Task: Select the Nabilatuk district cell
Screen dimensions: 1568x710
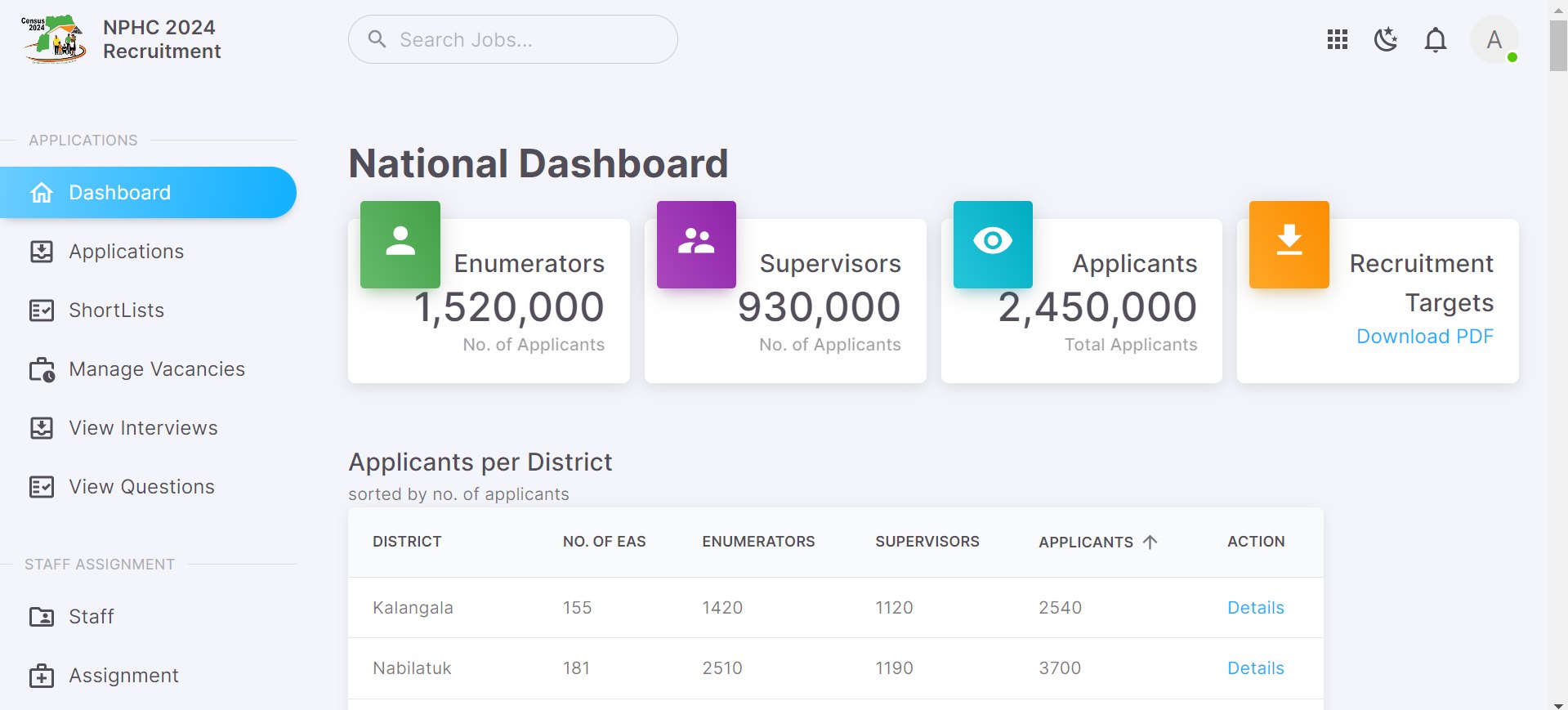Action: (412, 668)
